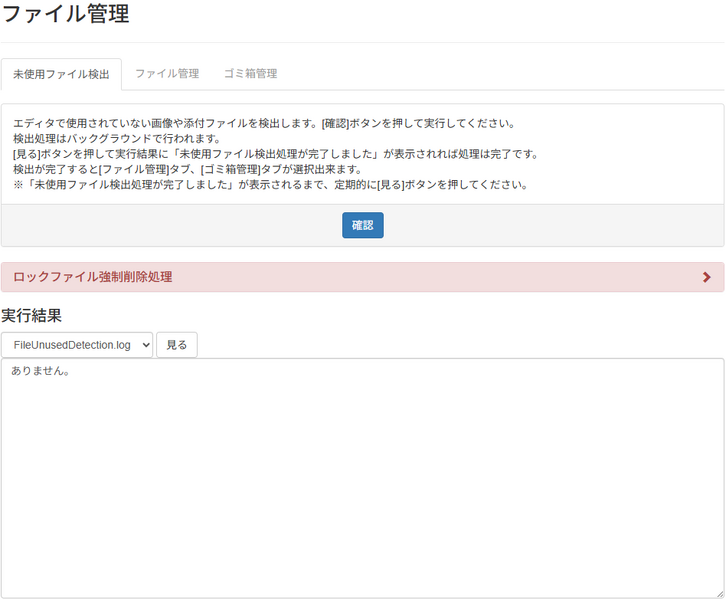Switch to the 未使用ファイル検出 tab

coord(61,74)
